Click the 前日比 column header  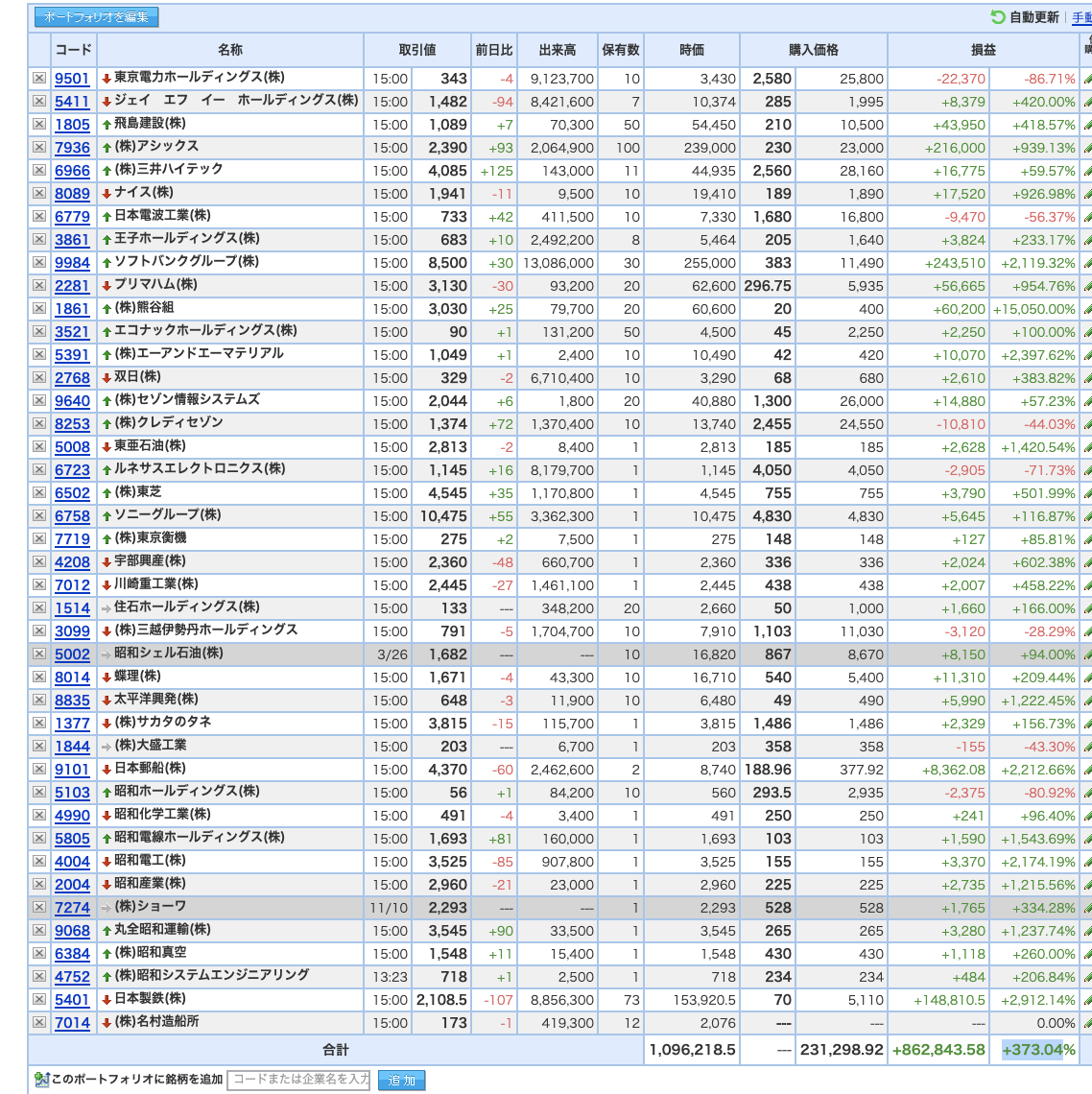[494, 50]
